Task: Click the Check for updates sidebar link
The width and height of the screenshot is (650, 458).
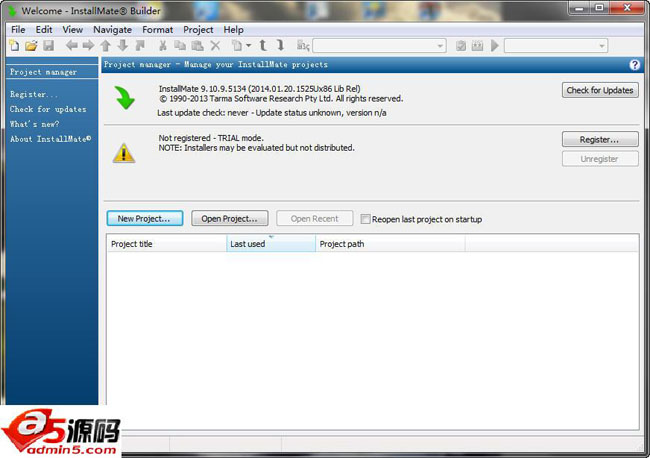Action: [48, 109]
